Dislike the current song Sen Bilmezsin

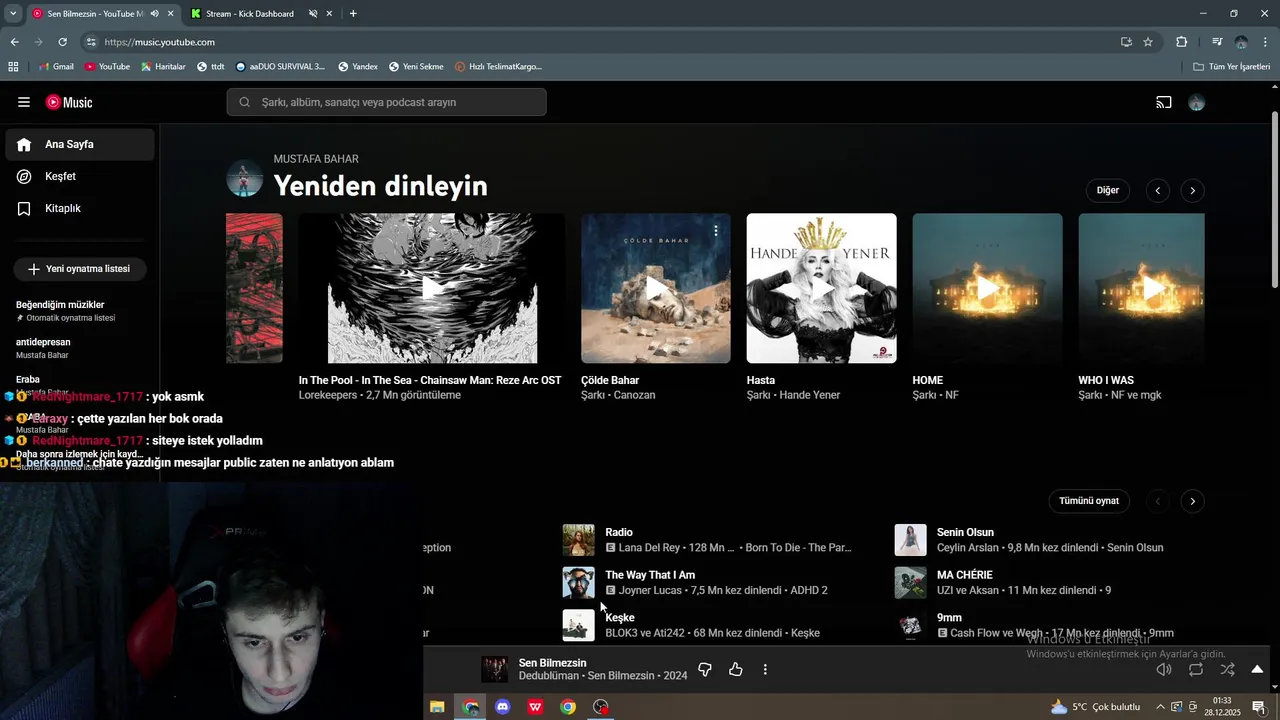pyautogui.click(x=704, y=669)
